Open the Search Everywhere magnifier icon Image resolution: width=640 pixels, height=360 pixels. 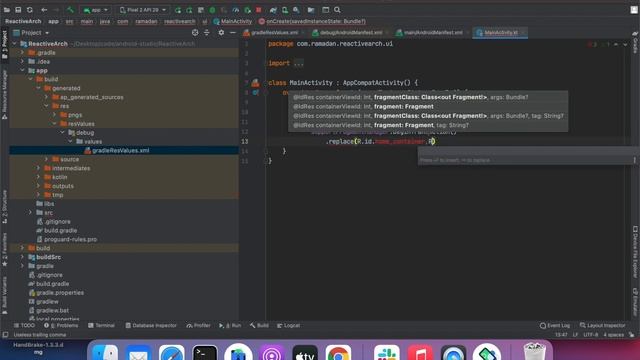(x=337, y=10)
